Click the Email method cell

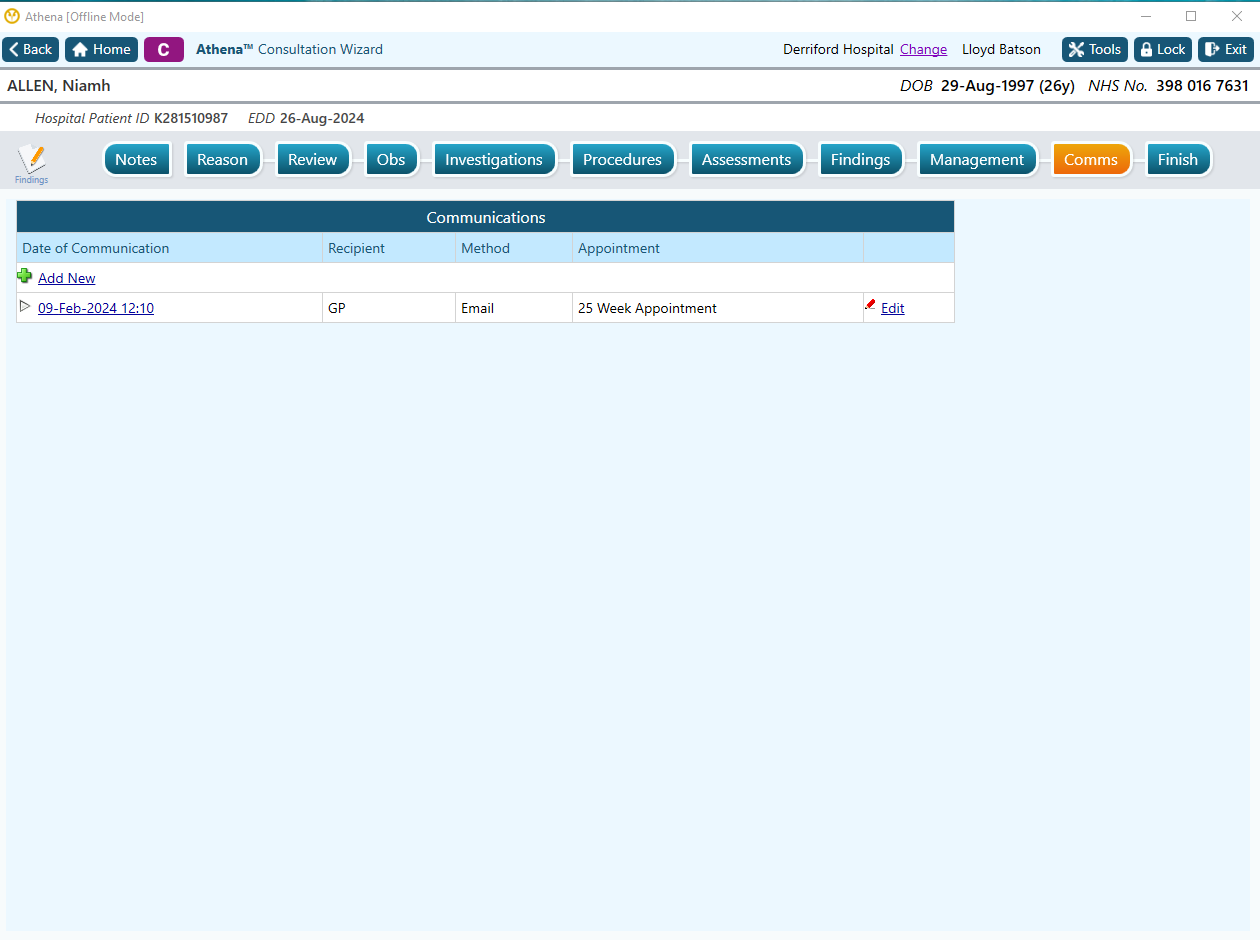[514, 308]
